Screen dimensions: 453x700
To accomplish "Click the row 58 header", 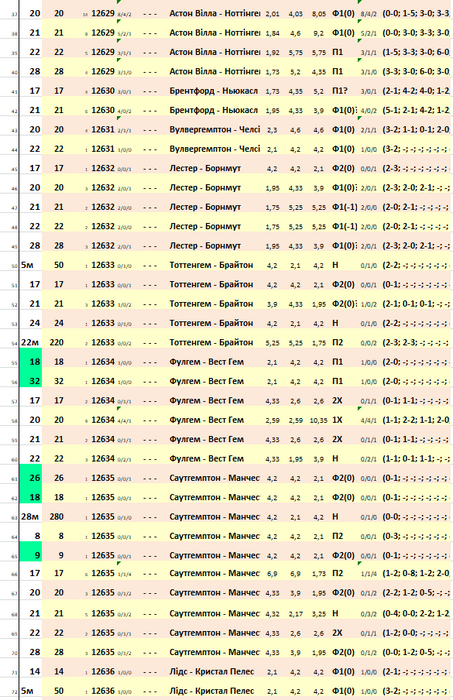I will [x=14, y=421].
